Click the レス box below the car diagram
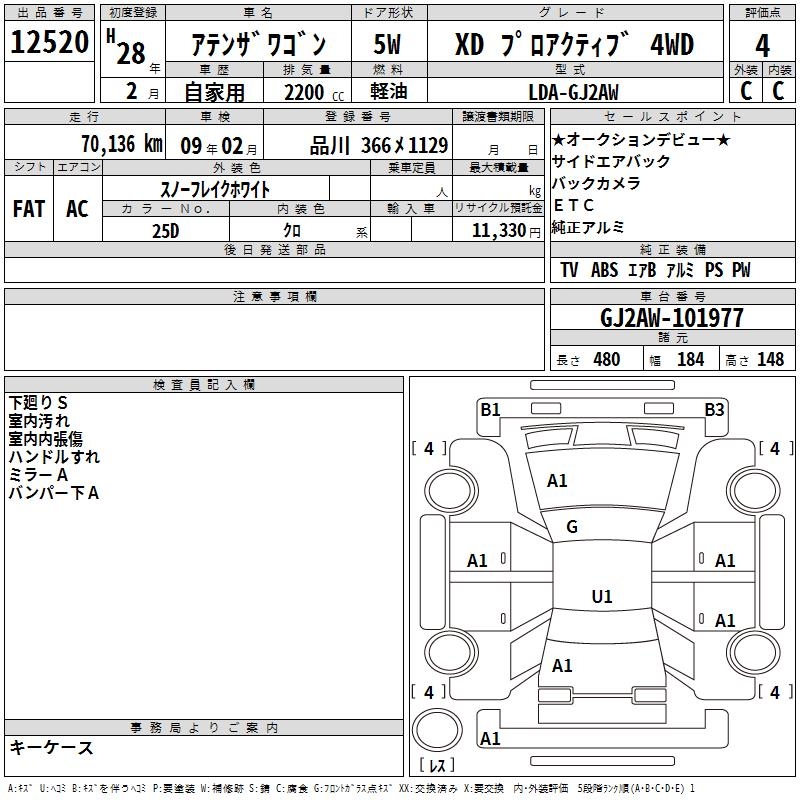Screen dimensions: 800x800 click(437, 766)
